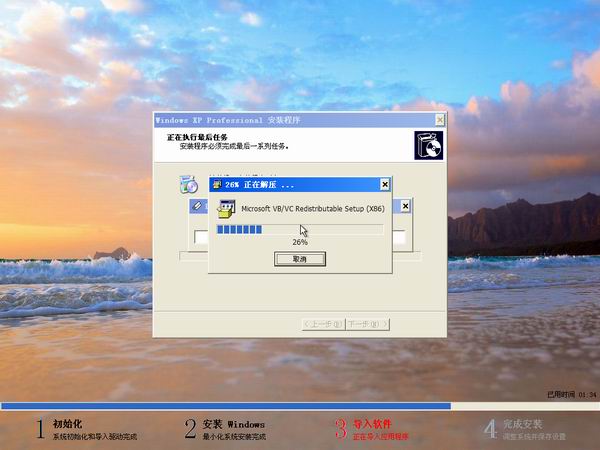Click step 3 导入软件 label in red
The image size is (600, 450).
click(x=372, y=424)
